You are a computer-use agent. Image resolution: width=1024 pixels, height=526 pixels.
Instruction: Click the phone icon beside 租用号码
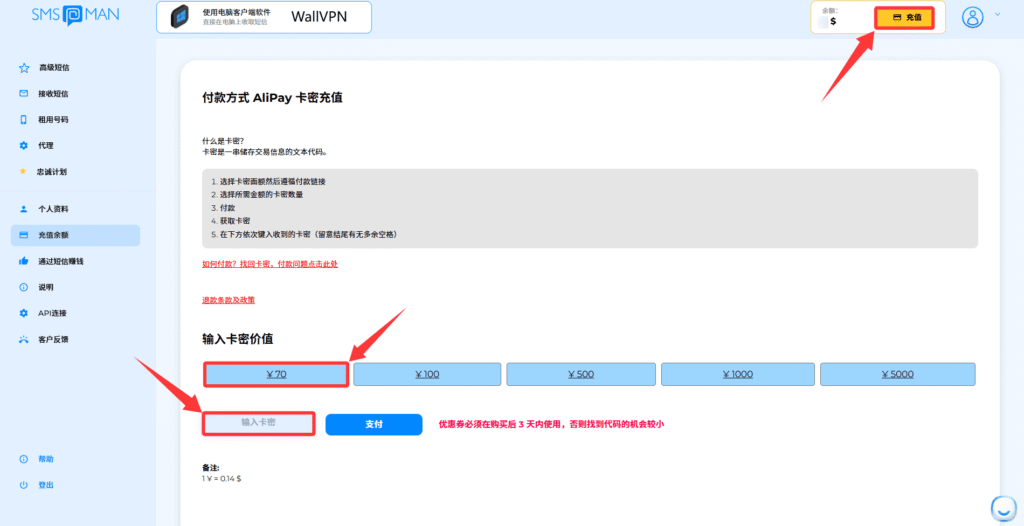(x=24, y=120)
